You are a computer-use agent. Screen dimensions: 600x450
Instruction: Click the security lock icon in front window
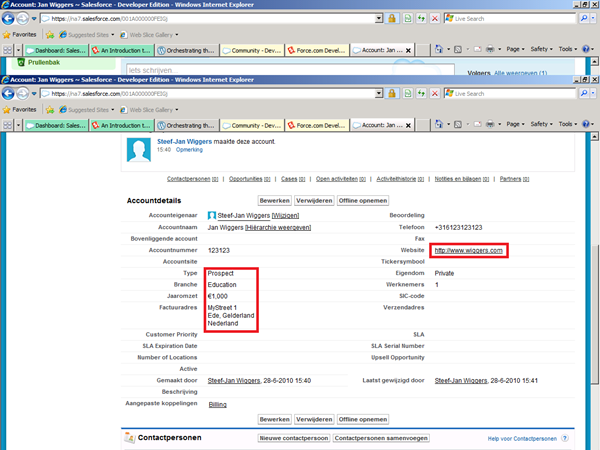(x=392, y=94)
